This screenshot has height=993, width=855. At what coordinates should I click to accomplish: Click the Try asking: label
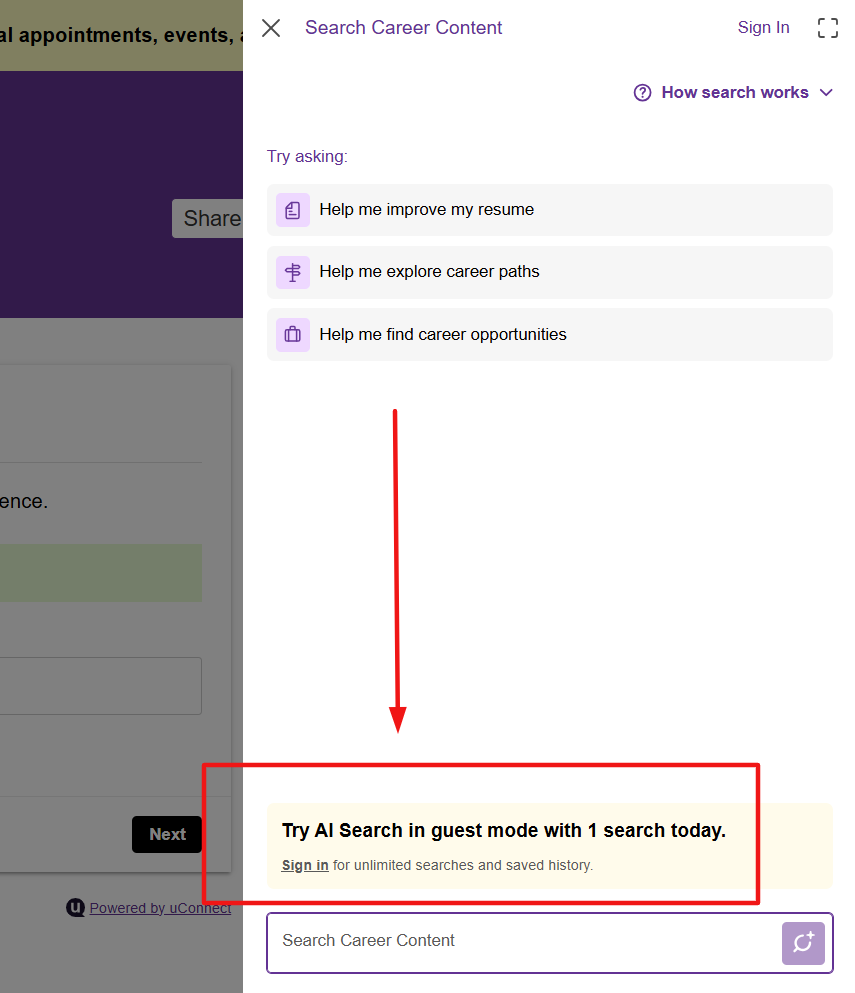click(x=307, y=156)
